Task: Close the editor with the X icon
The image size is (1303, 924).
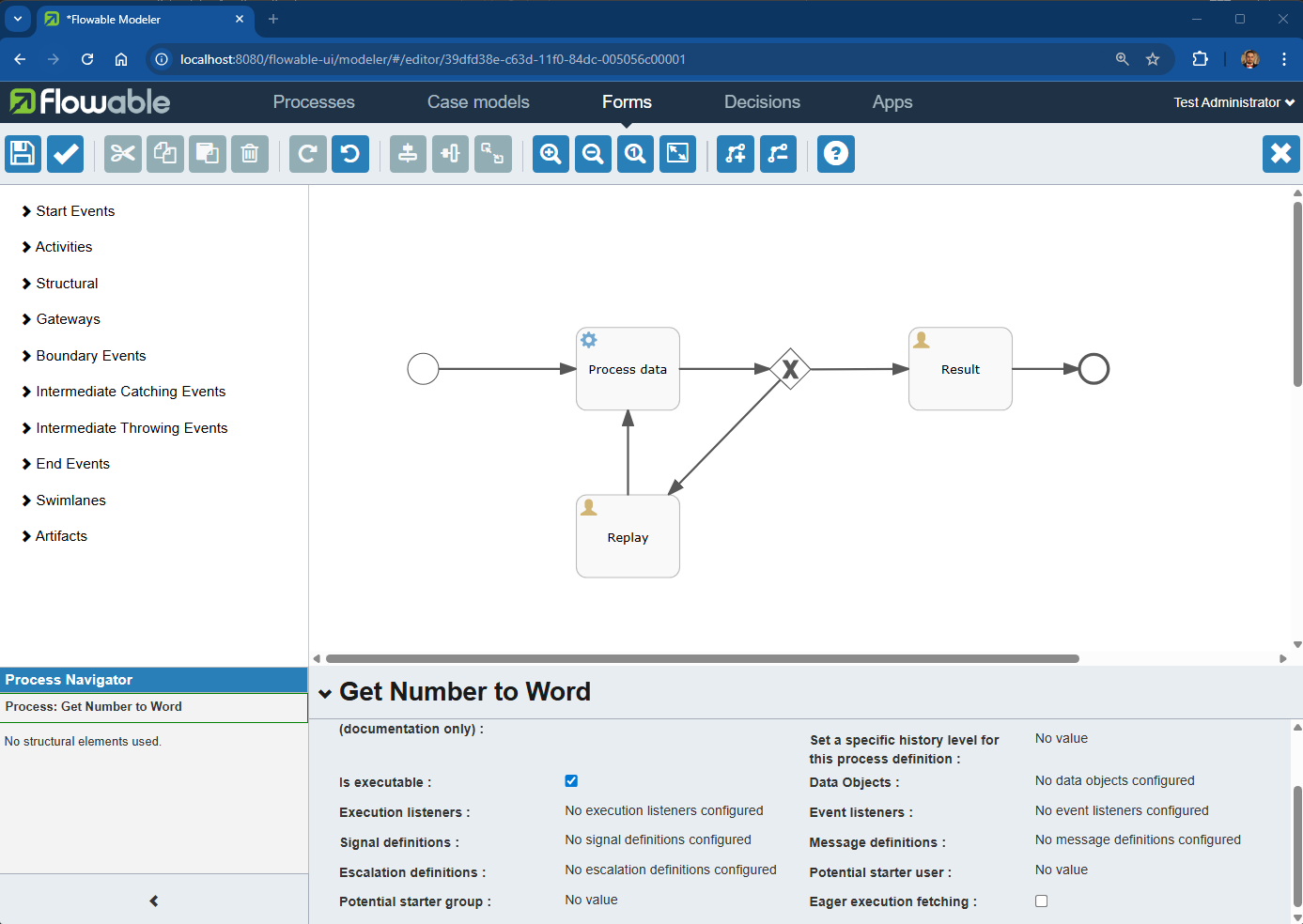Action: (x=1280, y=154)
